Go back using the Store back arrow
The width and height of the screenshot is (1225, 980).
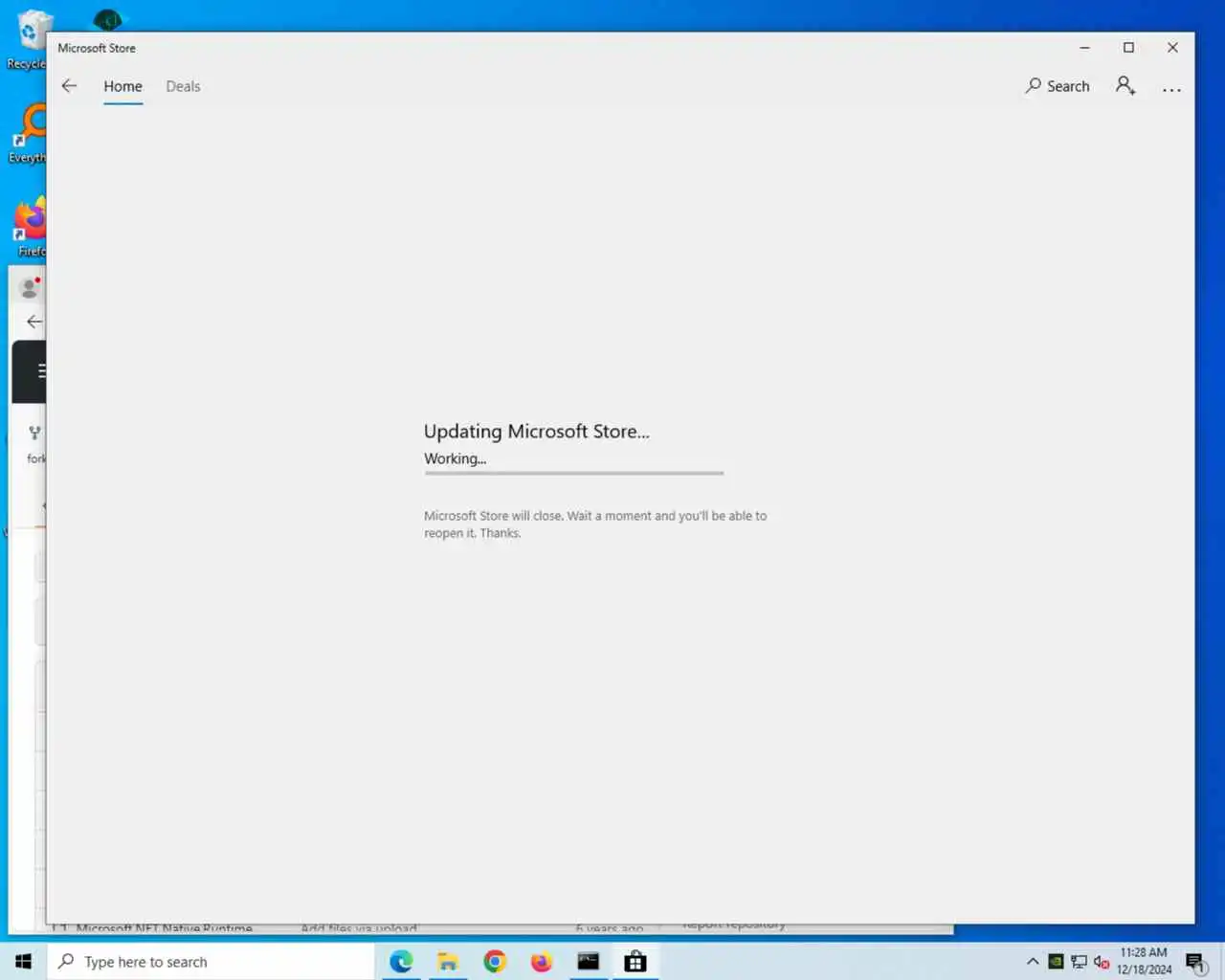(x=69, y=86)
